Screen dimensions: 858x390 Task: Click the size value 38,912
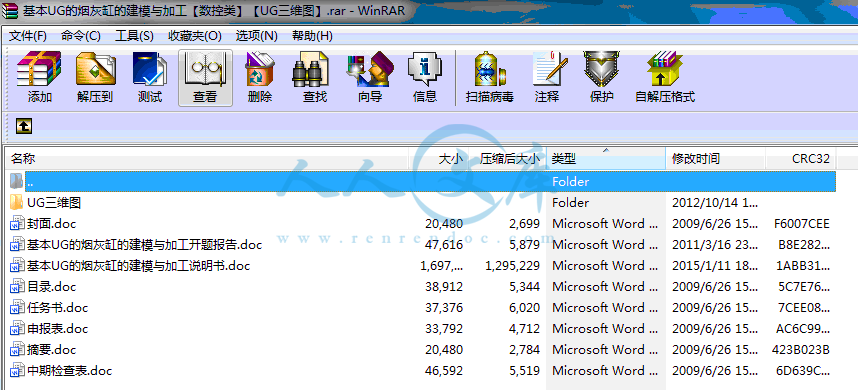click(x=444, y=287)
